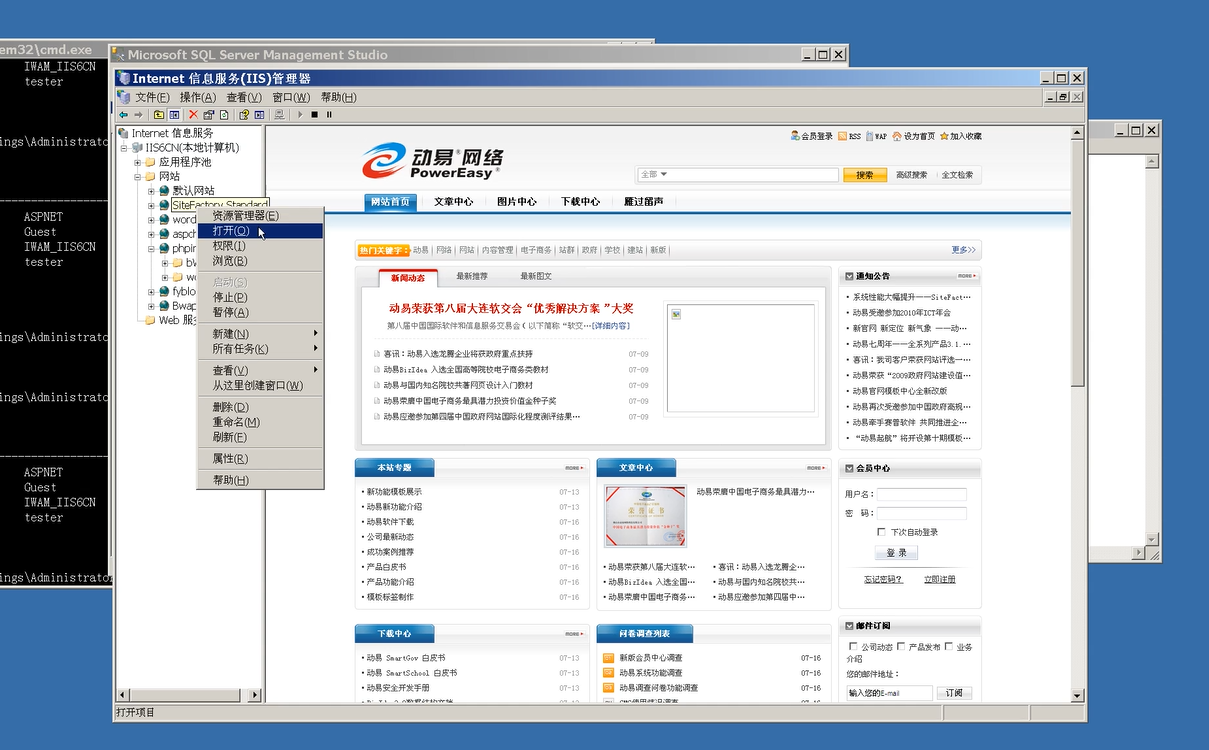Click the 忘记密码? link
This screenshot has height=750, width=1209.
click(883, 579)
